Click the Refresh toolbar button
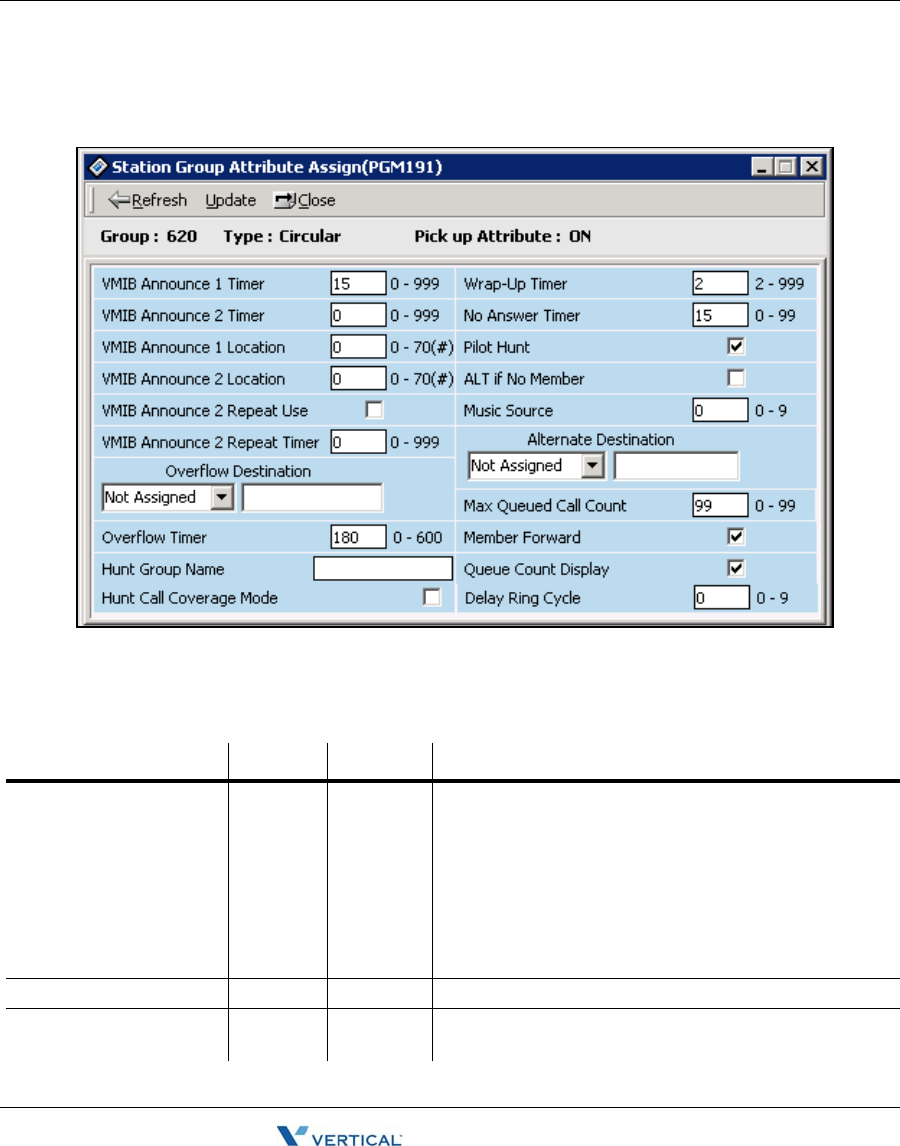Image resolution: width=900 pixels, height=1146 pixels. coord(148,200)
